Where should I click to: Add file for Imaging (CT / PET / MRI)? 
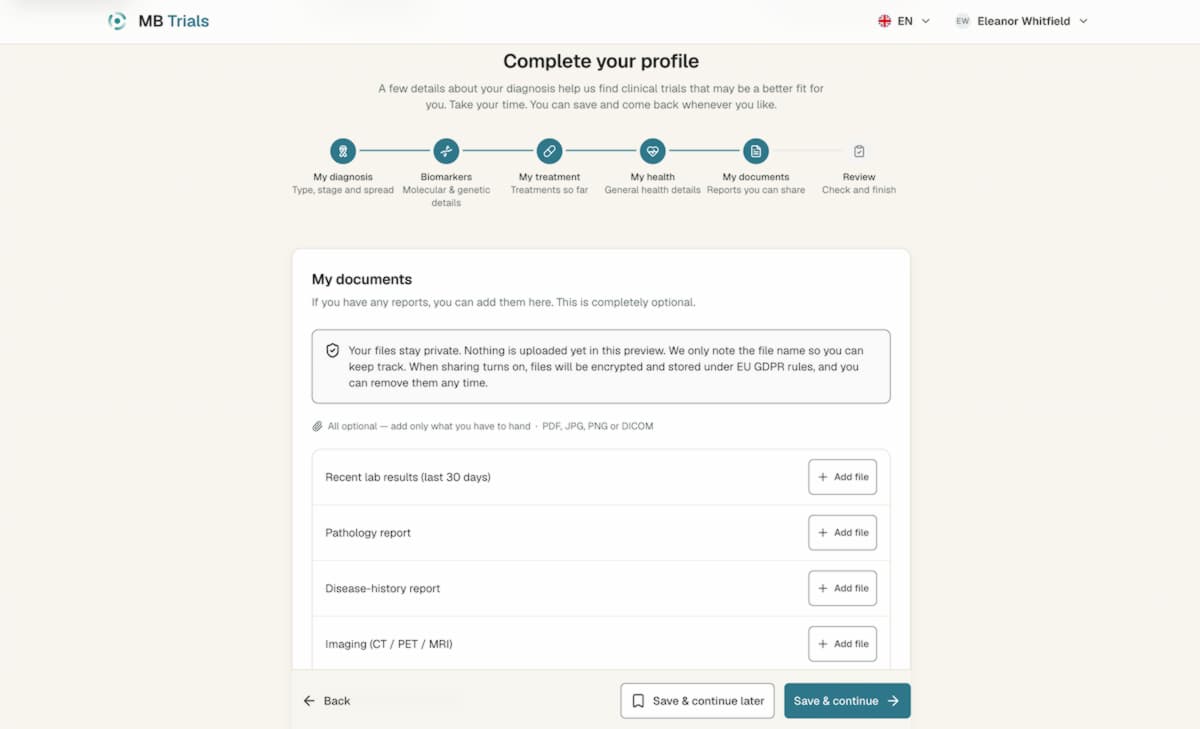click(x=843, y=644)
